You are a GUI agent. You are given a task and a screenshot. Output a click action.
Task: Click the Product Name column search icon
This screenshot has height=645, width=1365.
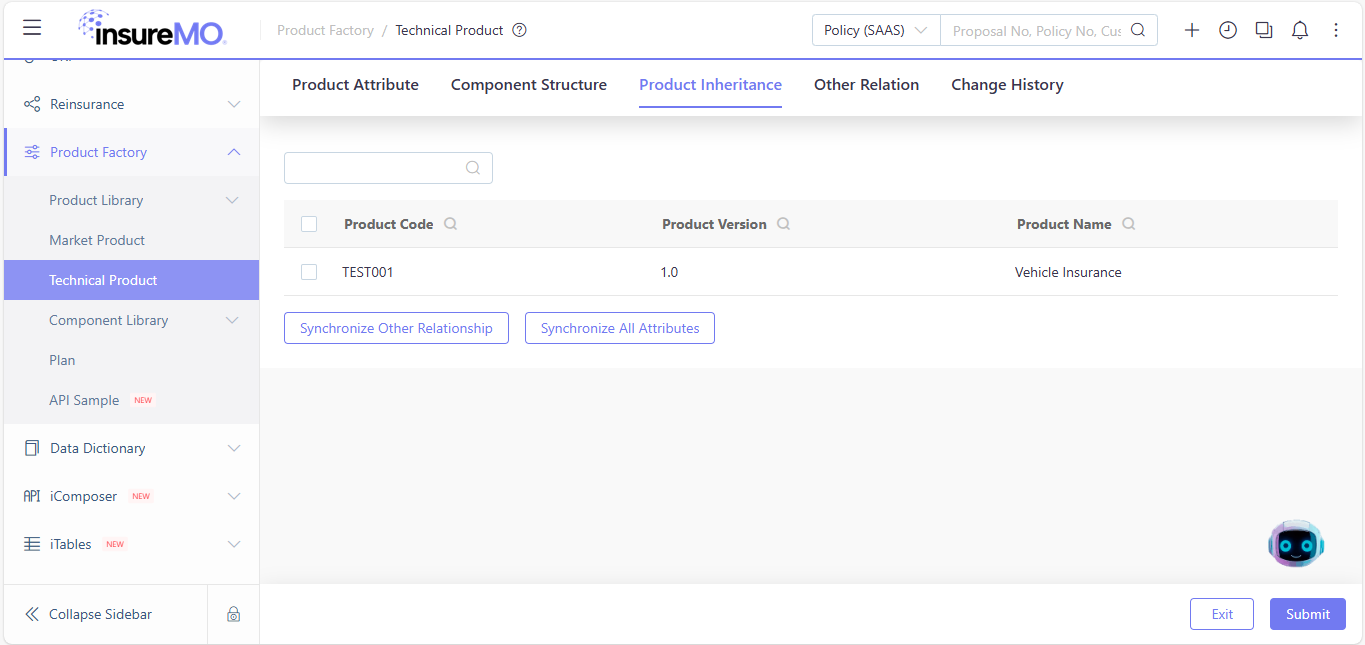(1129, 224)
